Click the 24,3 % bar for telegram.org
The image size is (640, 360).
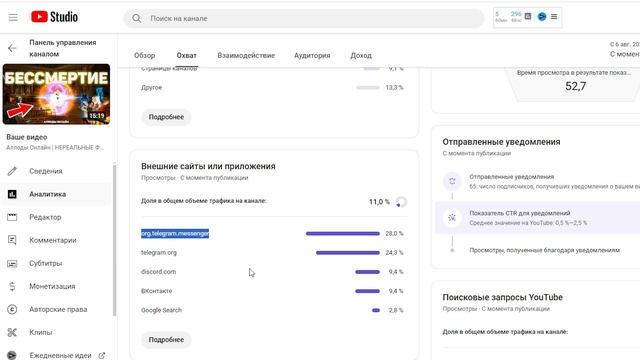pyautogui.click(x=348, y=253)
